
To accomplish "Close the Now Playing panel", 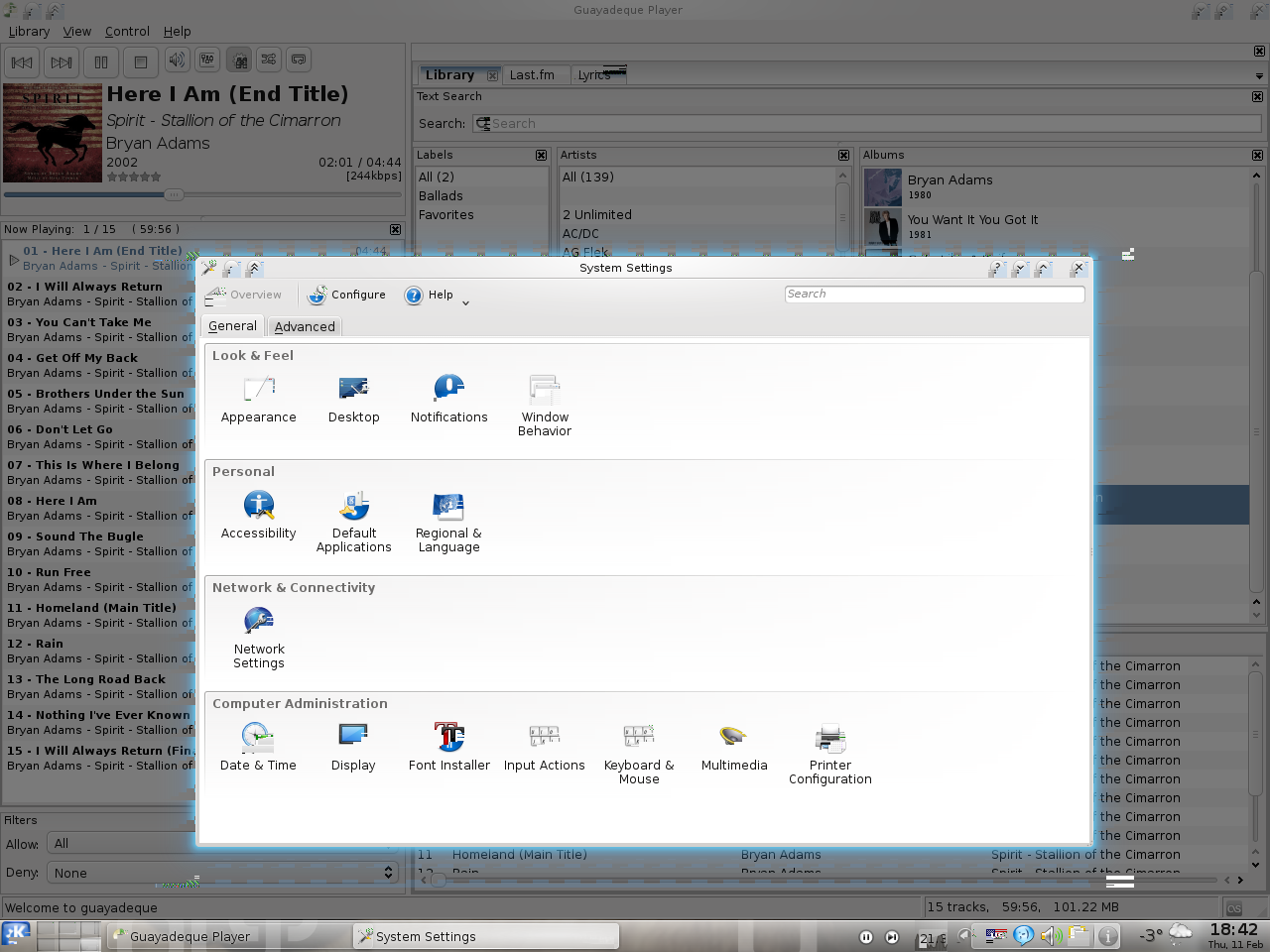I will click(395, 229).
